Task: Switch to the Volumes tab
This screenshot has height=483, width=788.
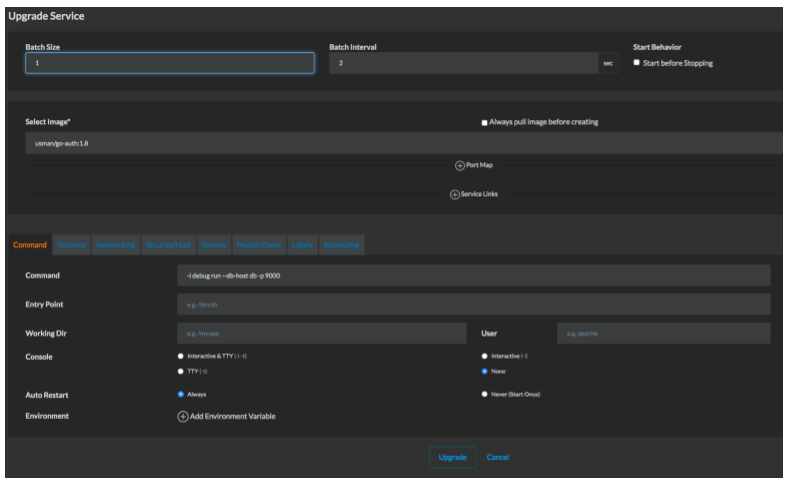Action: pyautogui.click(x=71, y=245)
